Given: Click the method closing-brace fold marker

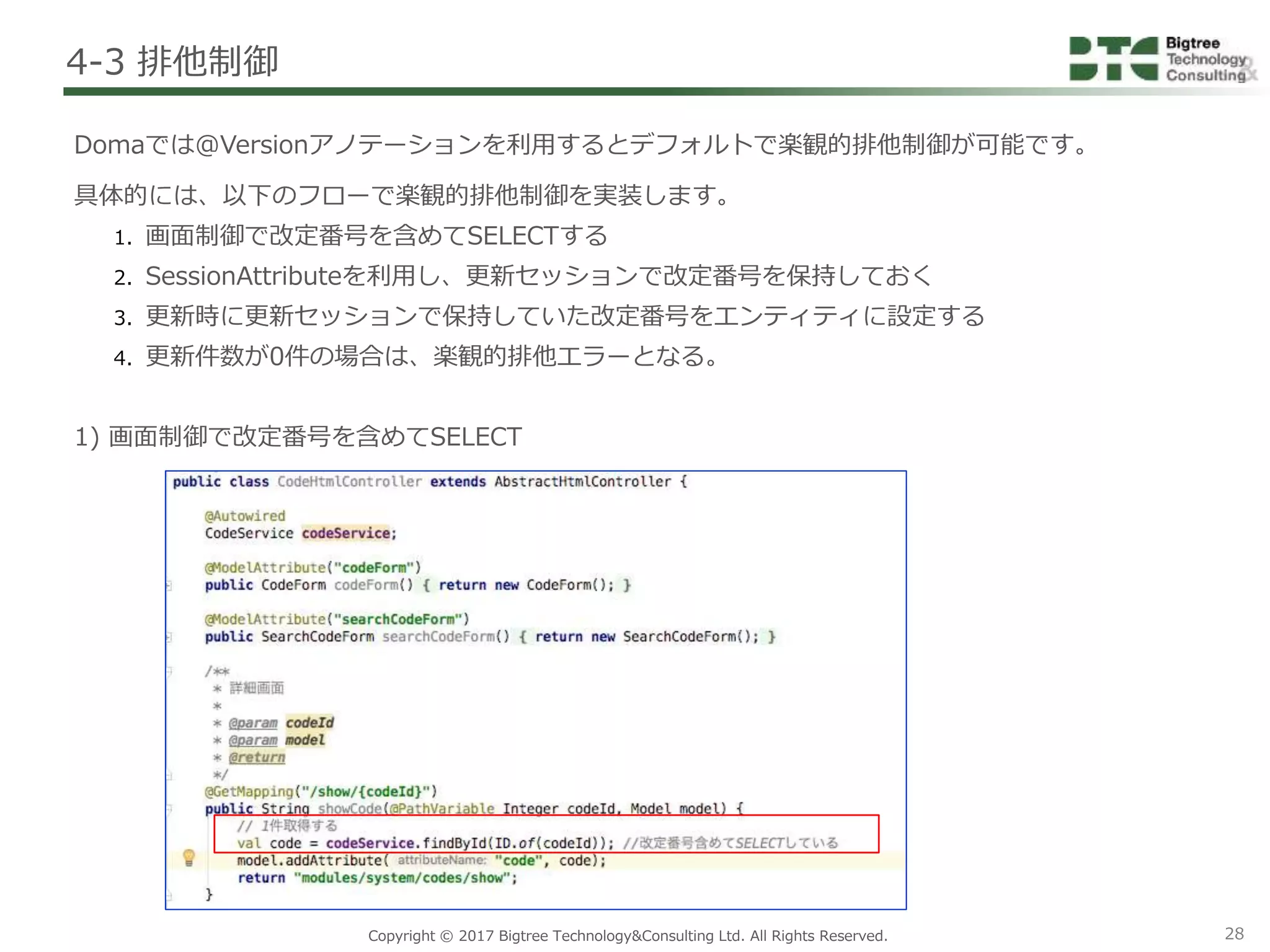Looking at the screenshot, I should tap(169, 895).
